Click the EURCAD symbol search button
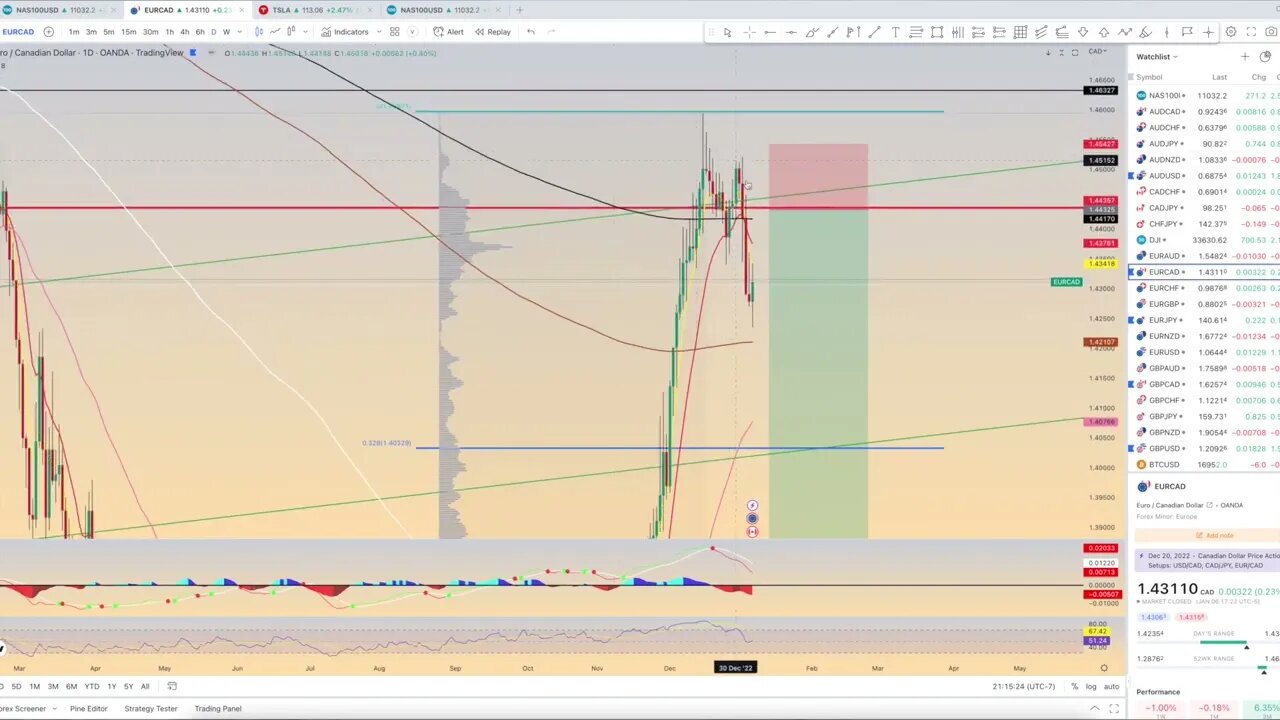Image resolution: width=1280 pixels, height=720 pixels. pos(18,32)
